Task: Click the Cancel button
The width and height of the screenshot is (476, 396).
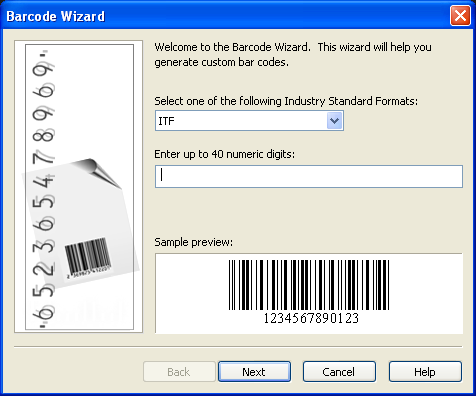Action: 339,371
